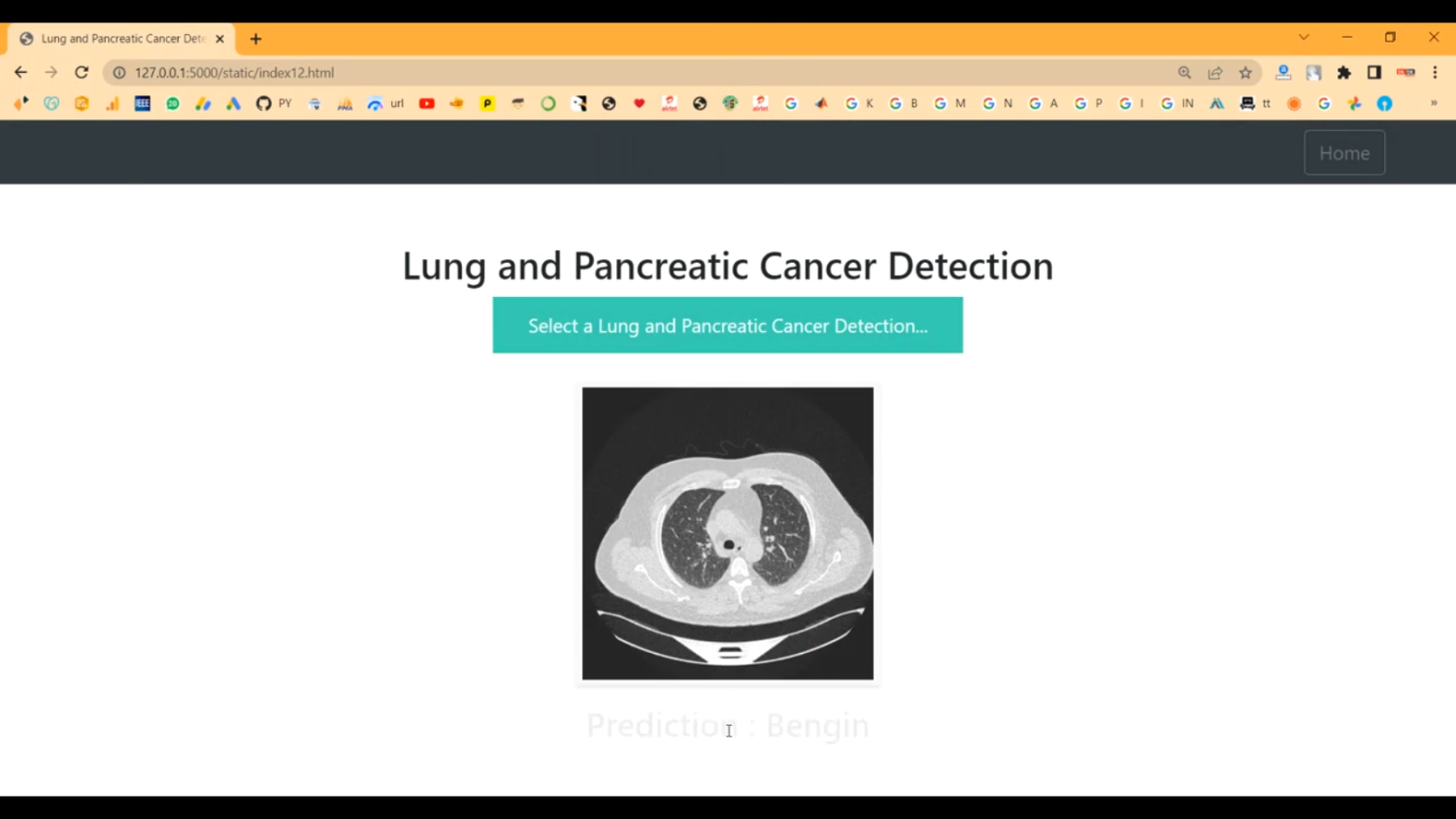Open the Google K bookmark

coord(860,104)
